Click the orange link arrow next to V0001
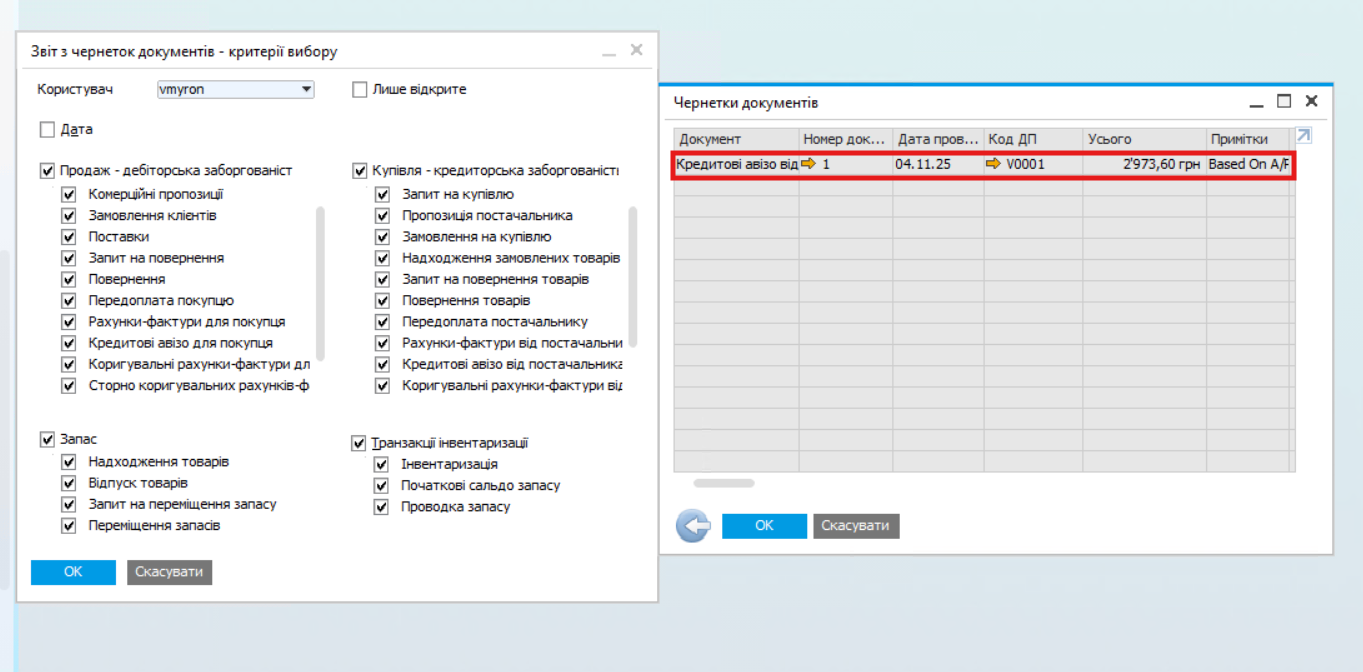Image resolution: width=1363 pixels, height=672 pixels. point(993,164)
